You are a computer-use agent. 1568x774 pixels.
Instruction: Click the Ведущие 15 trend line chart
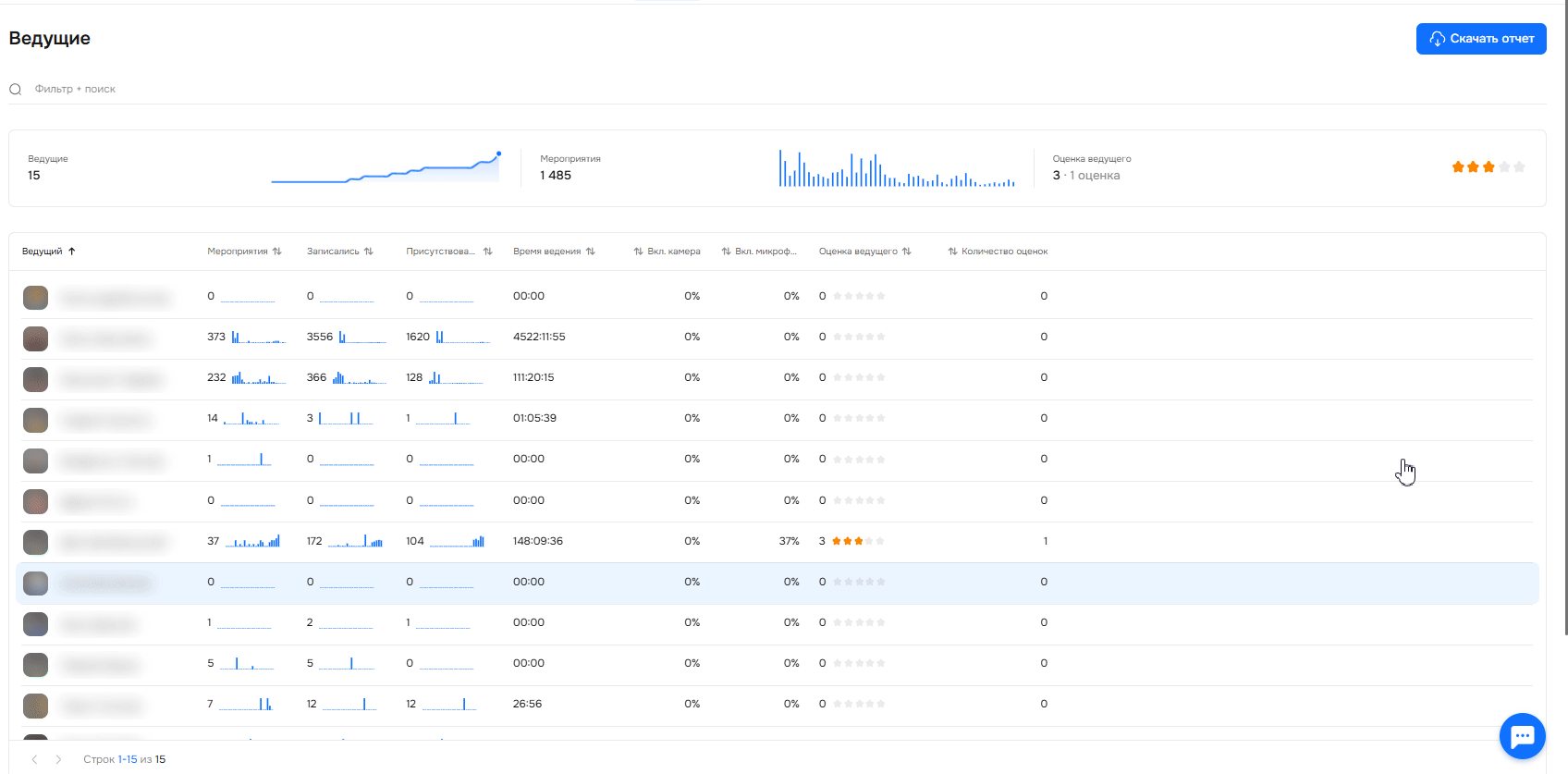tap(386, 169)
